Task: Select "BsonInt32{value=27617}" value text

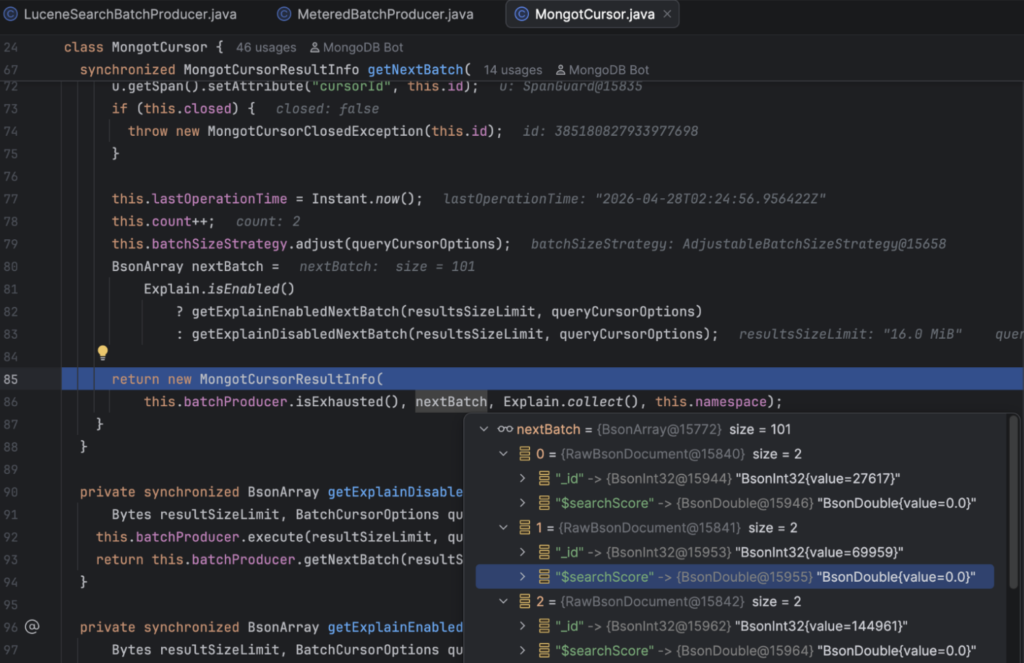Action: coord(818,479)
